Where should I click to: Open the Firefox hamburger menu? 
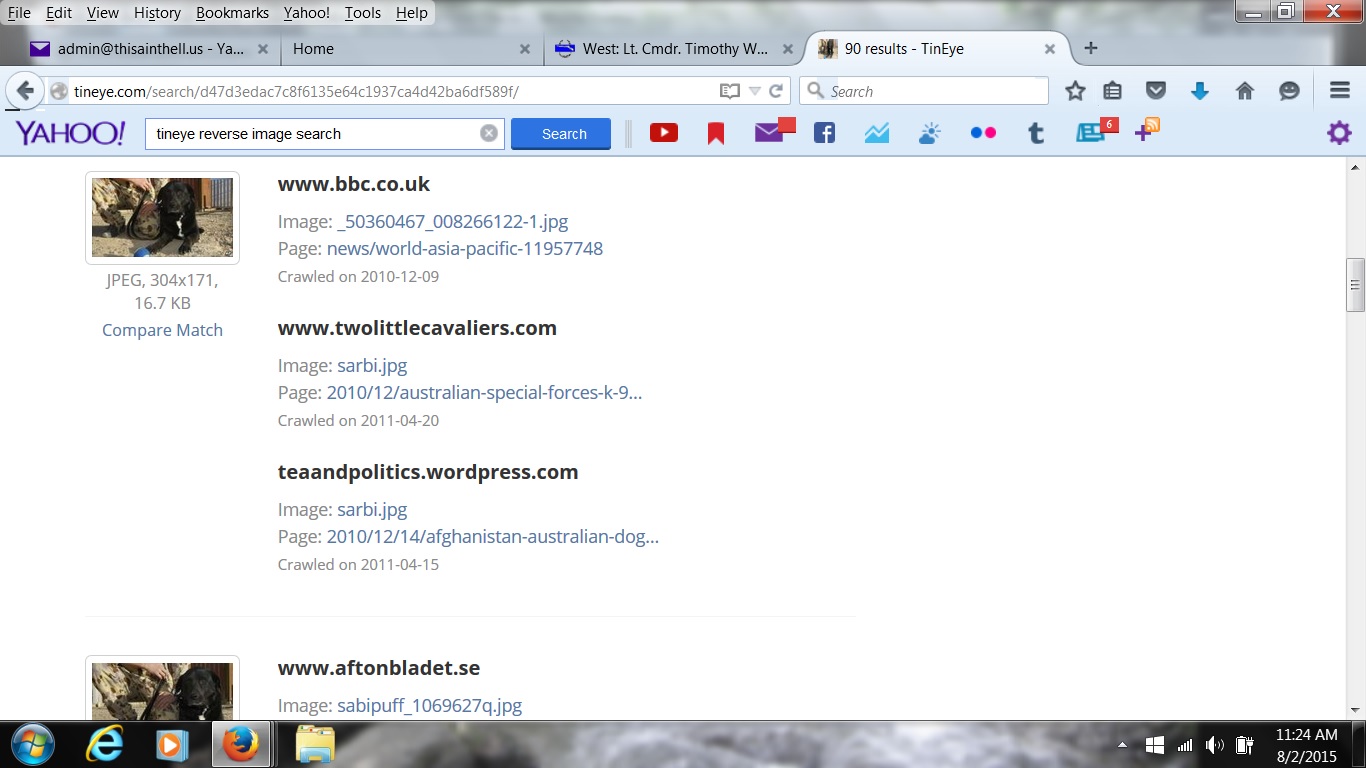1340,91
